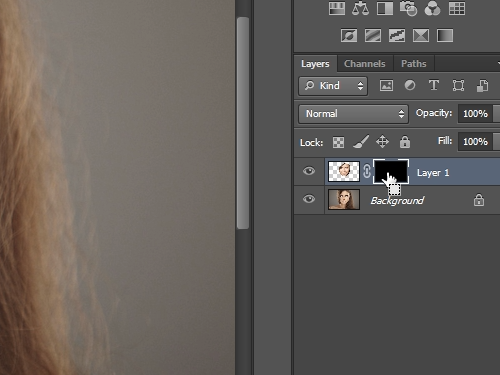Hide Layer 1 using its eye icon

[309, 171]
